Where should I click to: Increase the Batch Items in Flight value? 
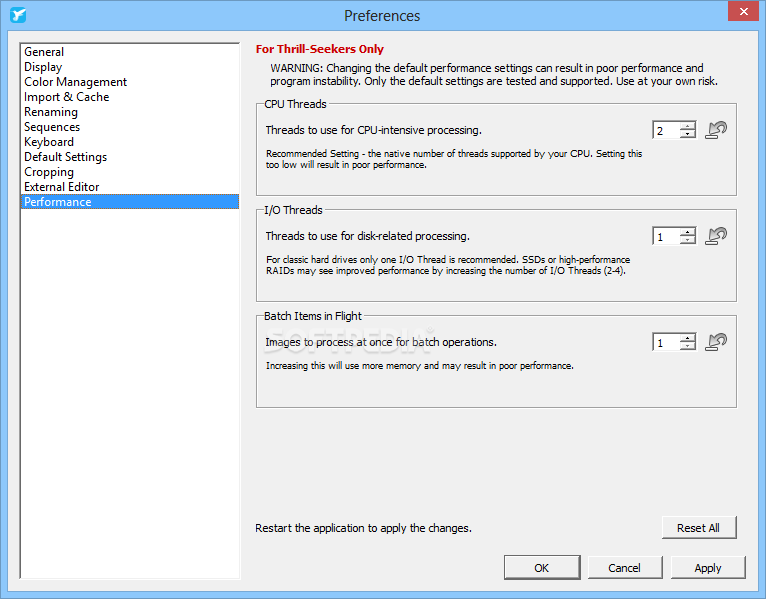tap(688, 338)
